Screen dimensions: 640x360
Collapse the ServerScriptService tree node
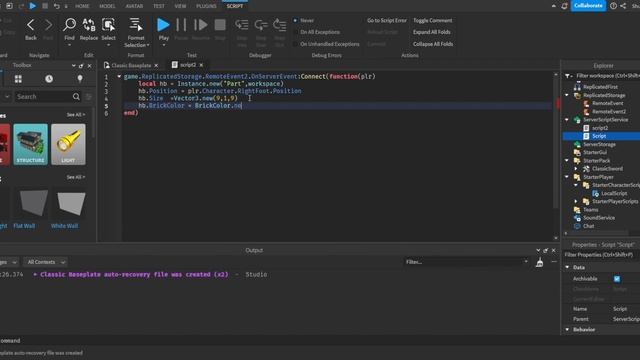567,120
